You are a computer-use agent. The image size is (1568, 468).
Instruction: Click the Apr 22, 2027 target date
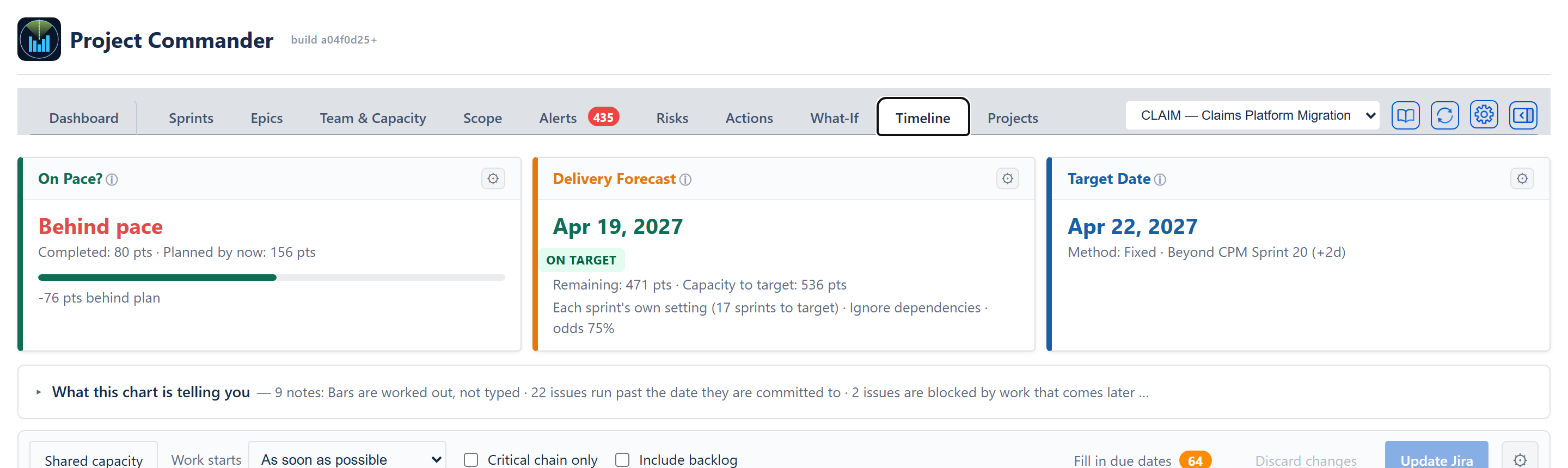1132,227
